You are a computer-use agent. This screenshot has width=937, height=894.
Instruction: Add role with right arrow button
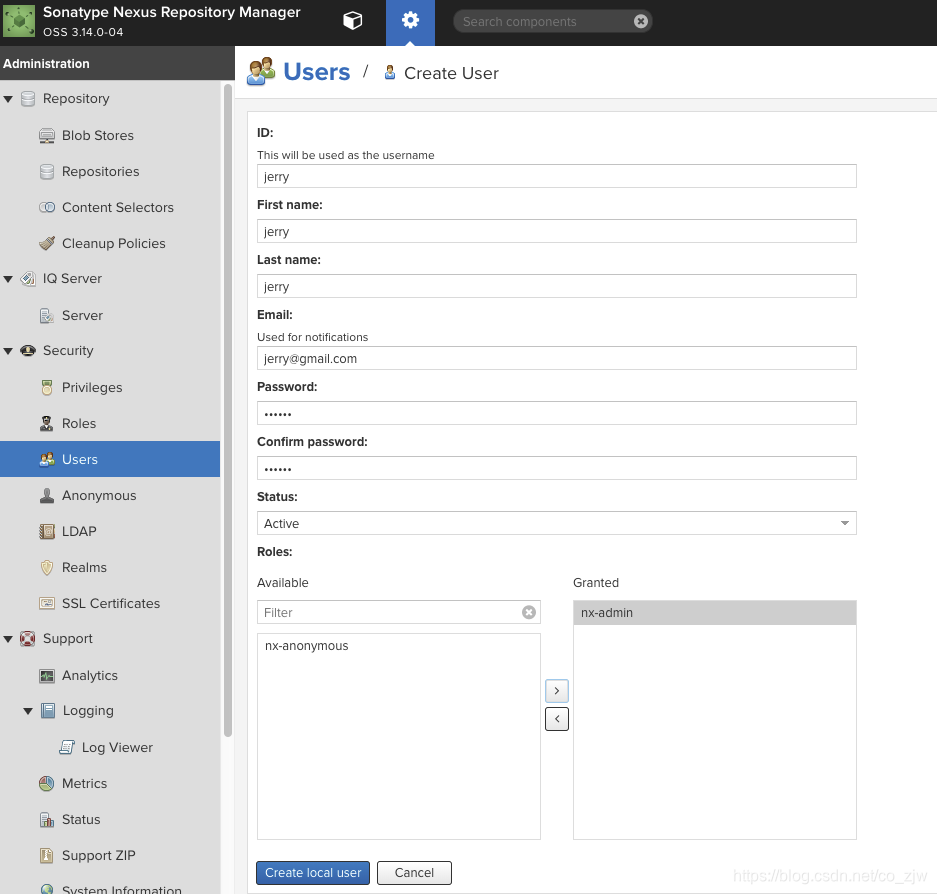pyautogui.click(x=556, y=691)
